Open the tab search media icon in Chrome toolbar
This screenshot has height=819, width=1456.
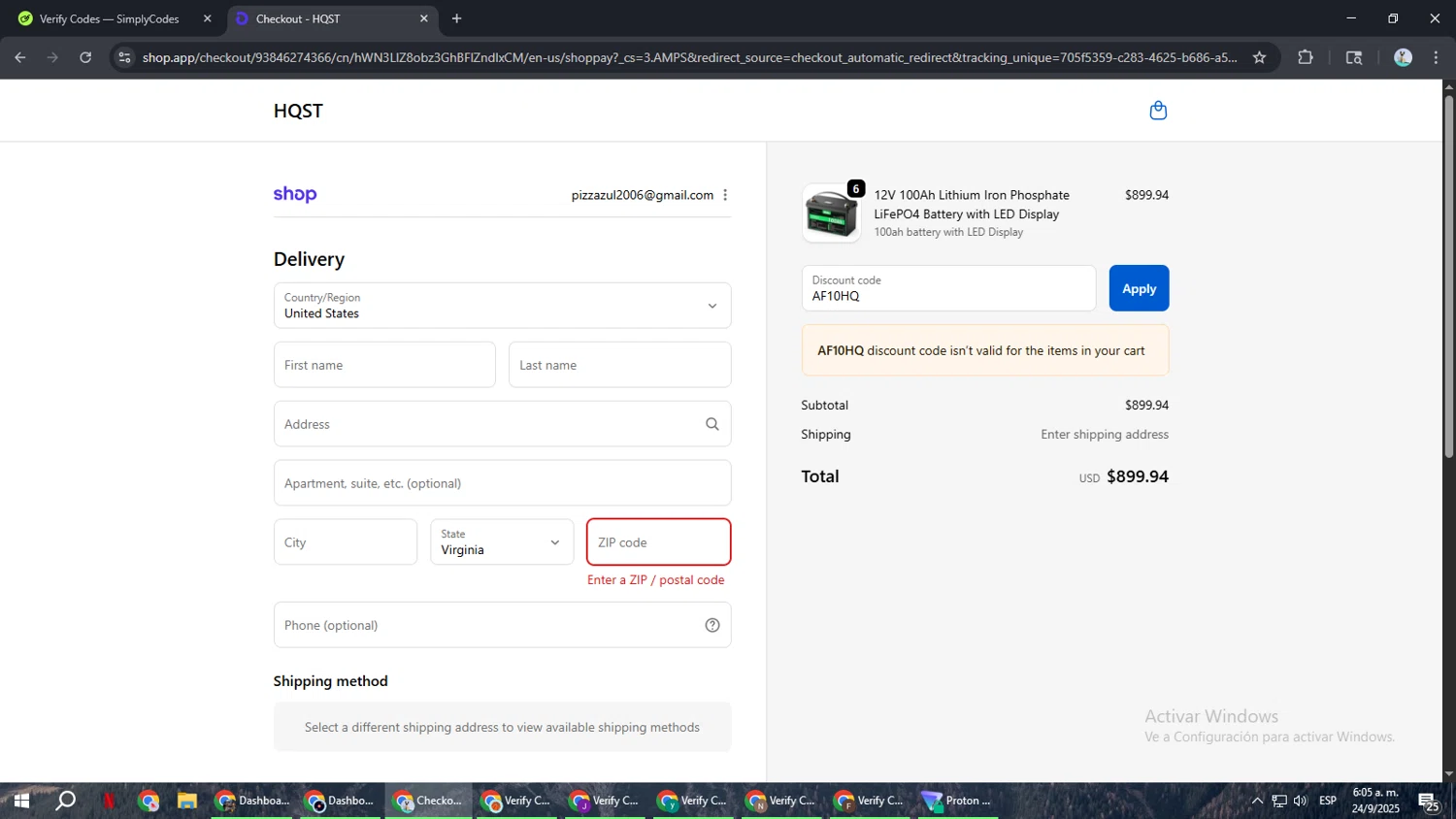tap(1354, 57)
